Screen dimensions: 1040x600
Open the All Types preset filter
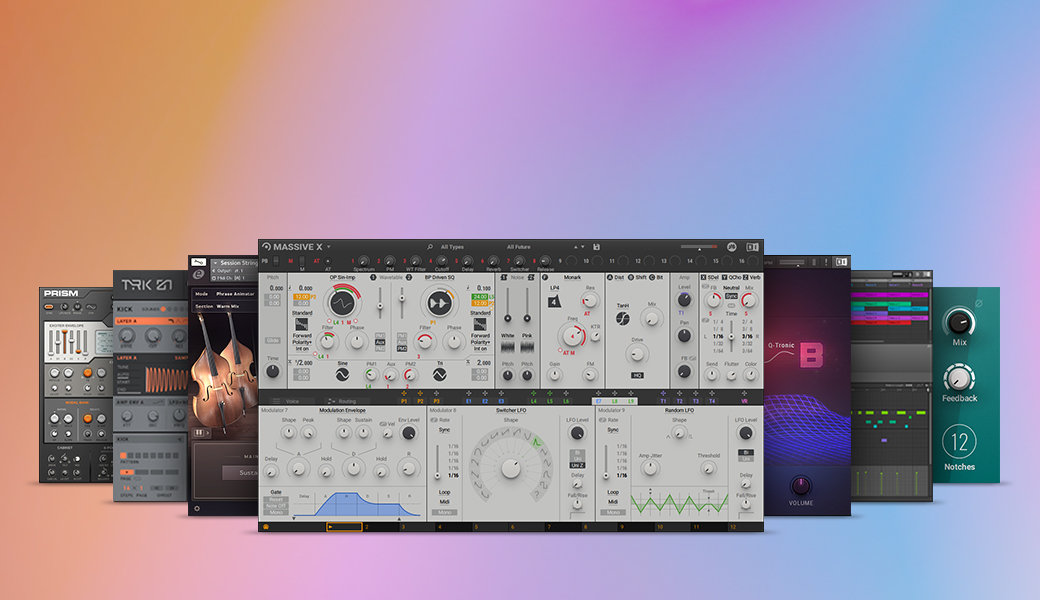pyautogui.click(x=452, y=247)
